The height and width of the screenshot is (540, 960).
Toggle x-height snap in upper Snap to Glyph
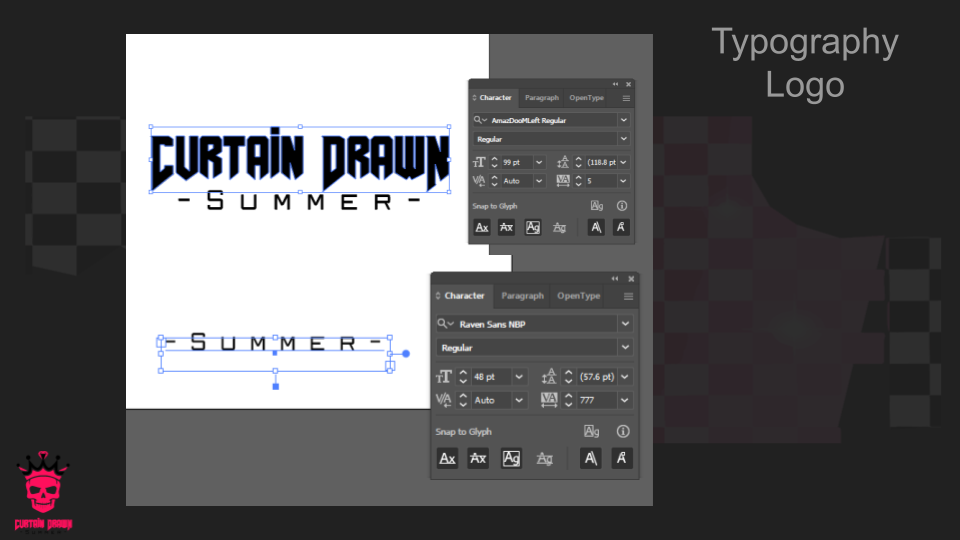click(506, 227)
